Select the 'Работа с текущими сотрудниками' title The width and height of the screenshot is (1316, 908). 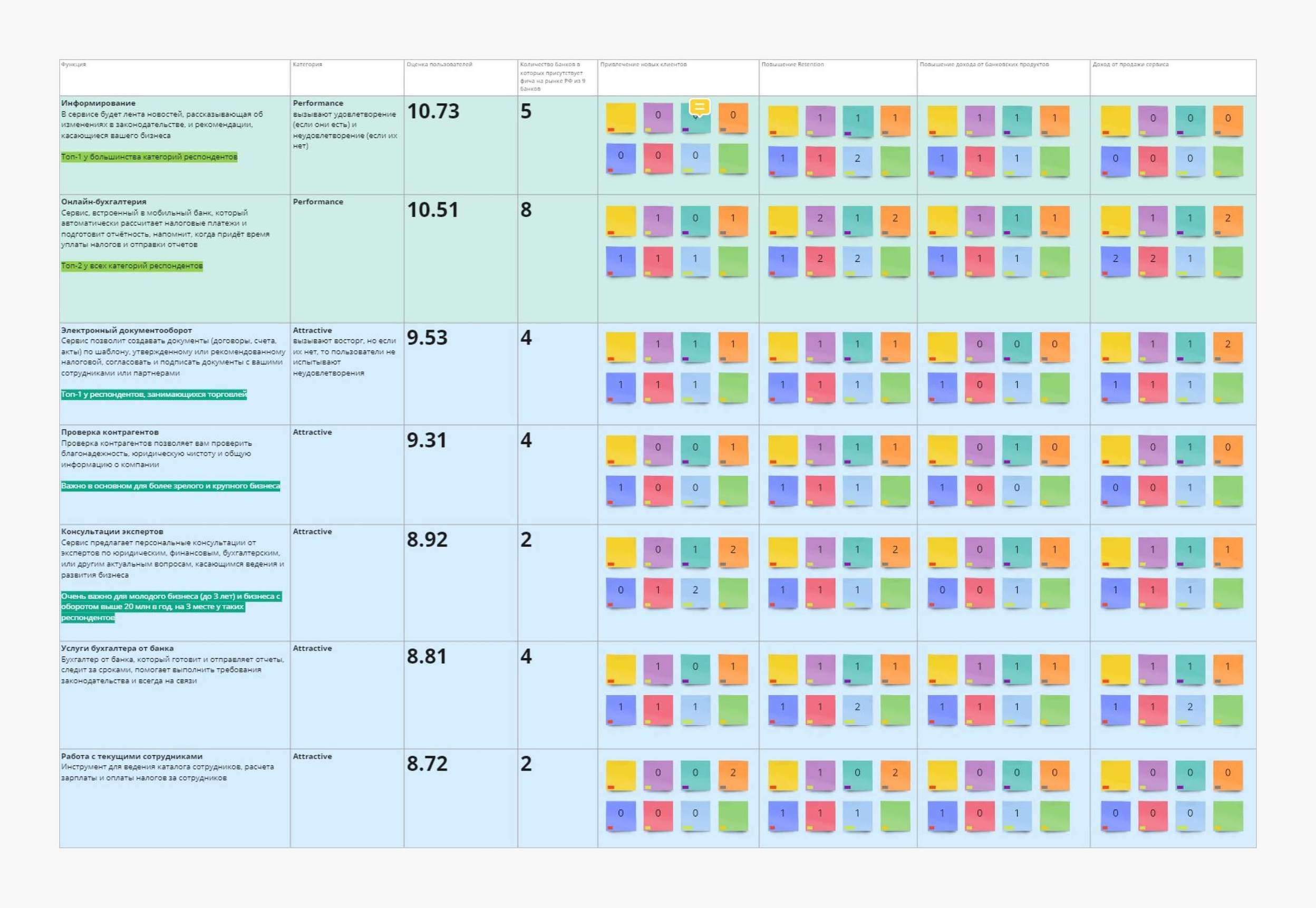(x=131, y=756)
